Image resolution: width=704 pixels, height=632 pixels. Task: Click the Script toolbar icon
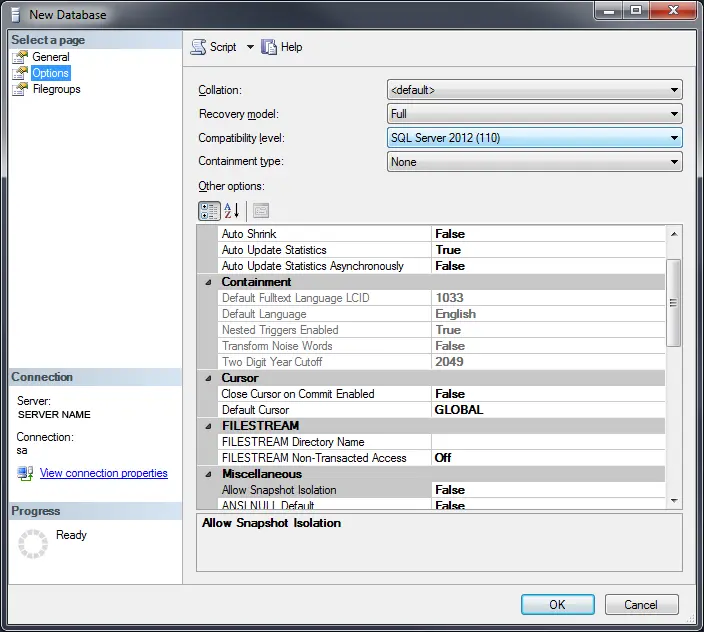[x=198, y=47]
